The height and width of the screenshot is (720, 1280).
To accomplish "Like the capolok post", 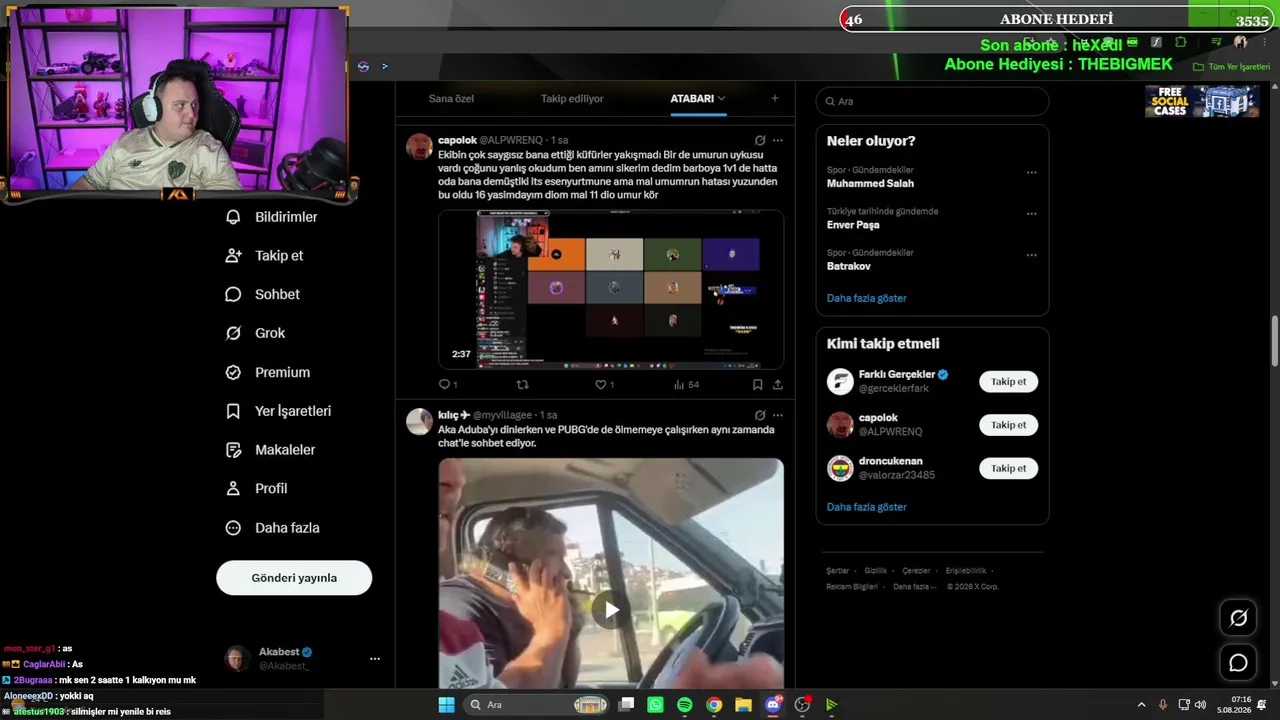I will point(604,384).
